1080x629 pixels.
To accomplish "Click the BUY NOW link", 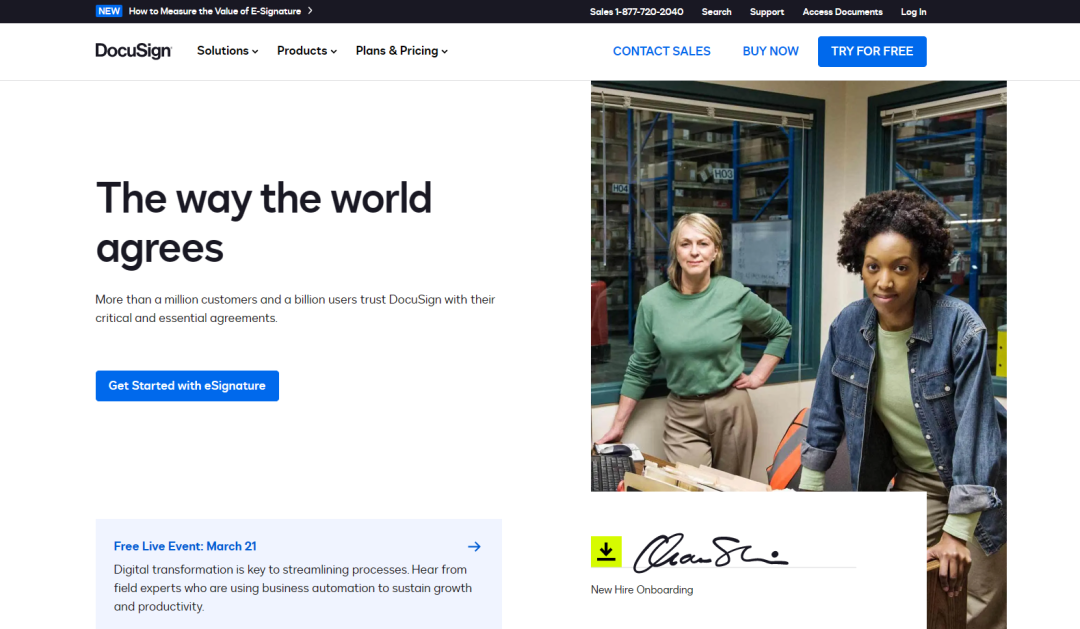I will pos(770,52).
